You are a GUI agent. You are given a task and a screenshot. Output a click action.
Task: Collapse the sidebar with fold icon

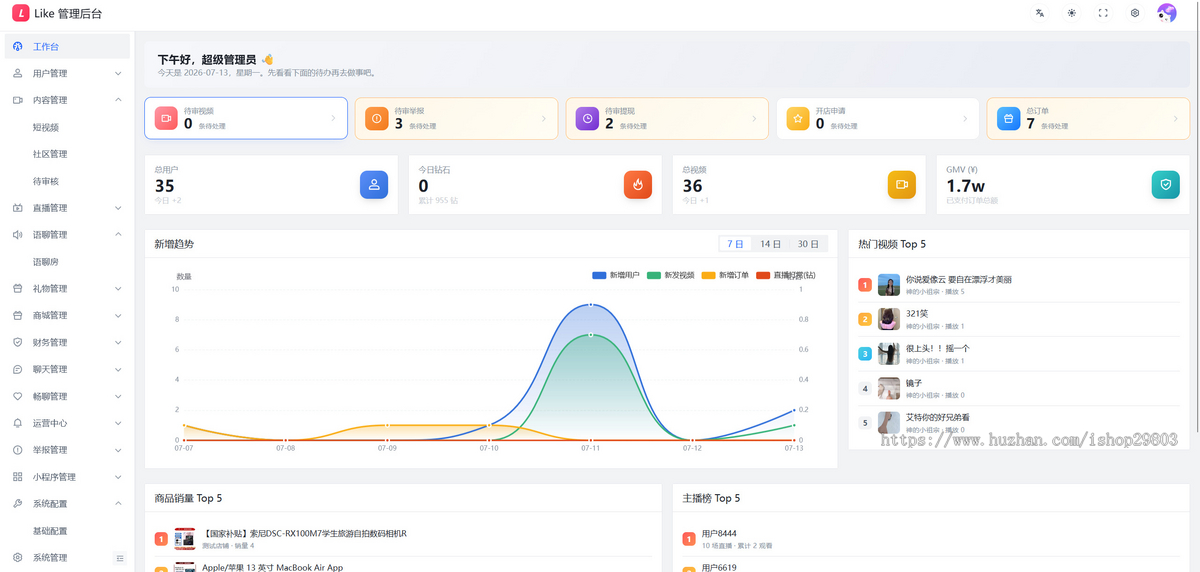coord(120,558)
